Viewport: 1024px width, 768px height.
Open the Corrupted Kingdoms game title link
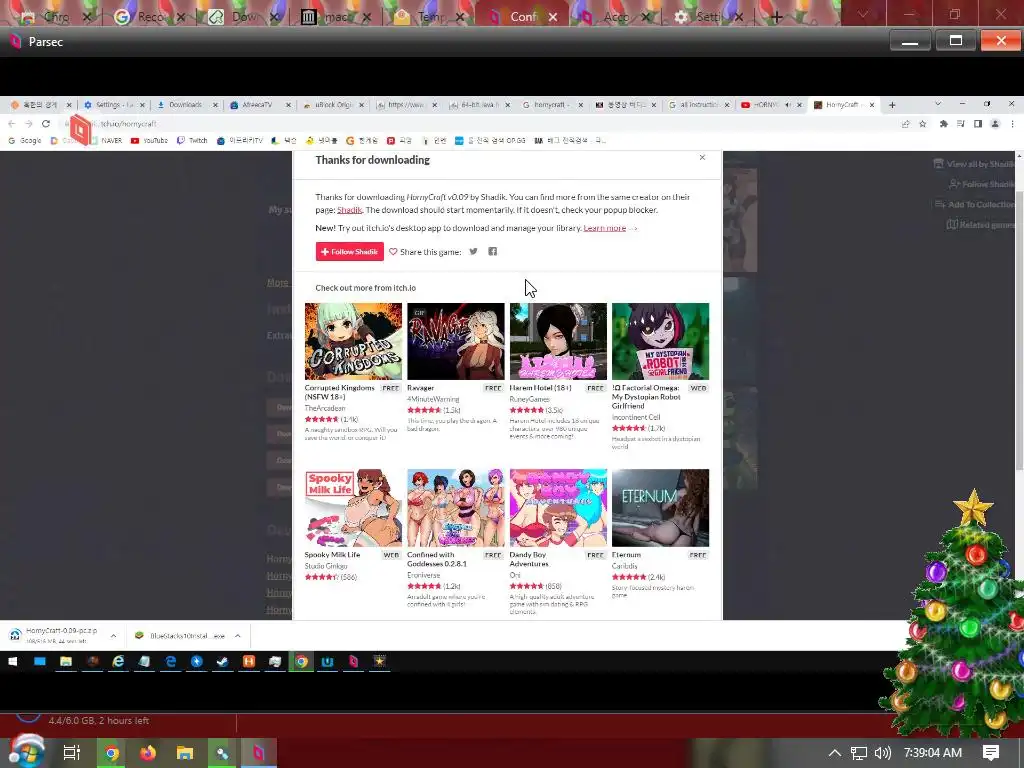pyautogui.click(x=340, y=392)
